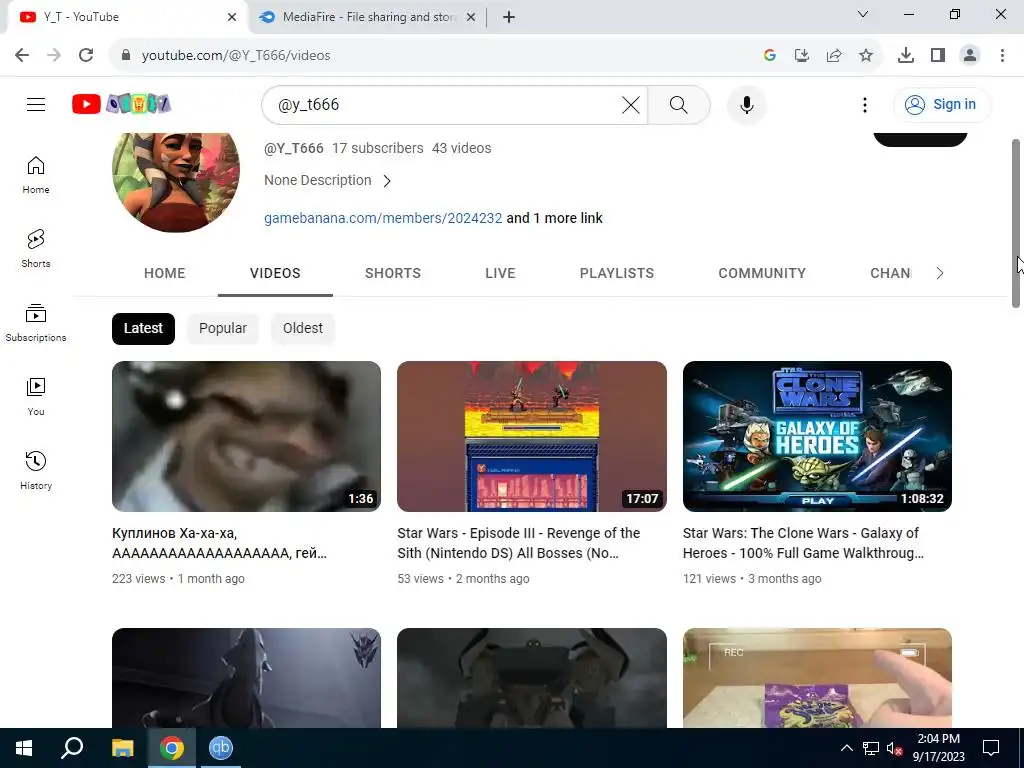Open the YouTube hamburger guide menu
Viewport: 1024px width, 768px height.
point(36,104)
